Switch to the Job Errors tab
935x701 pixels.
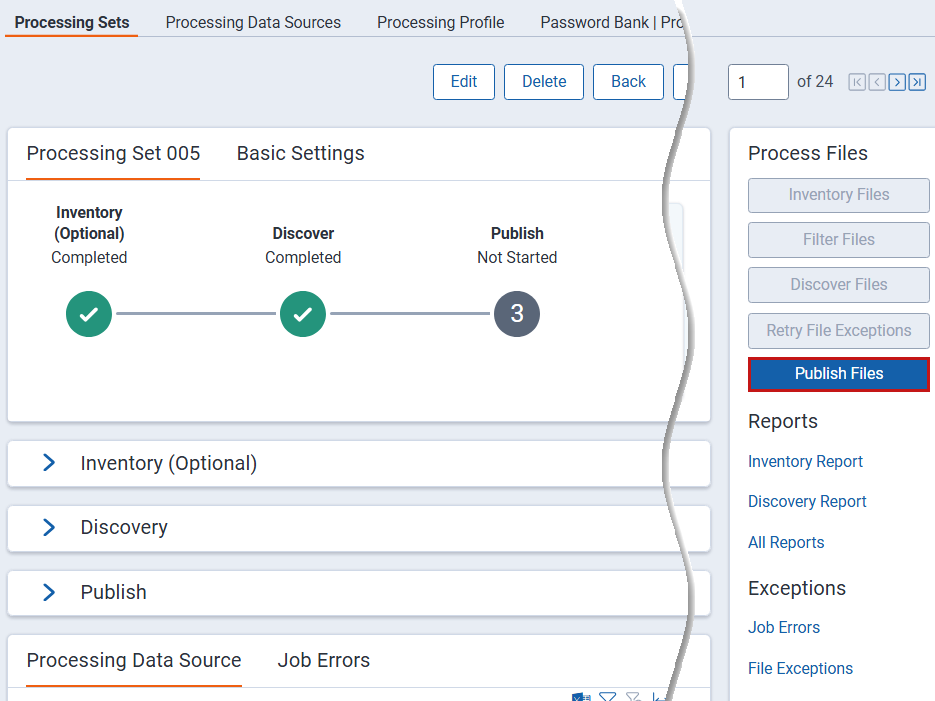(323, 660)
